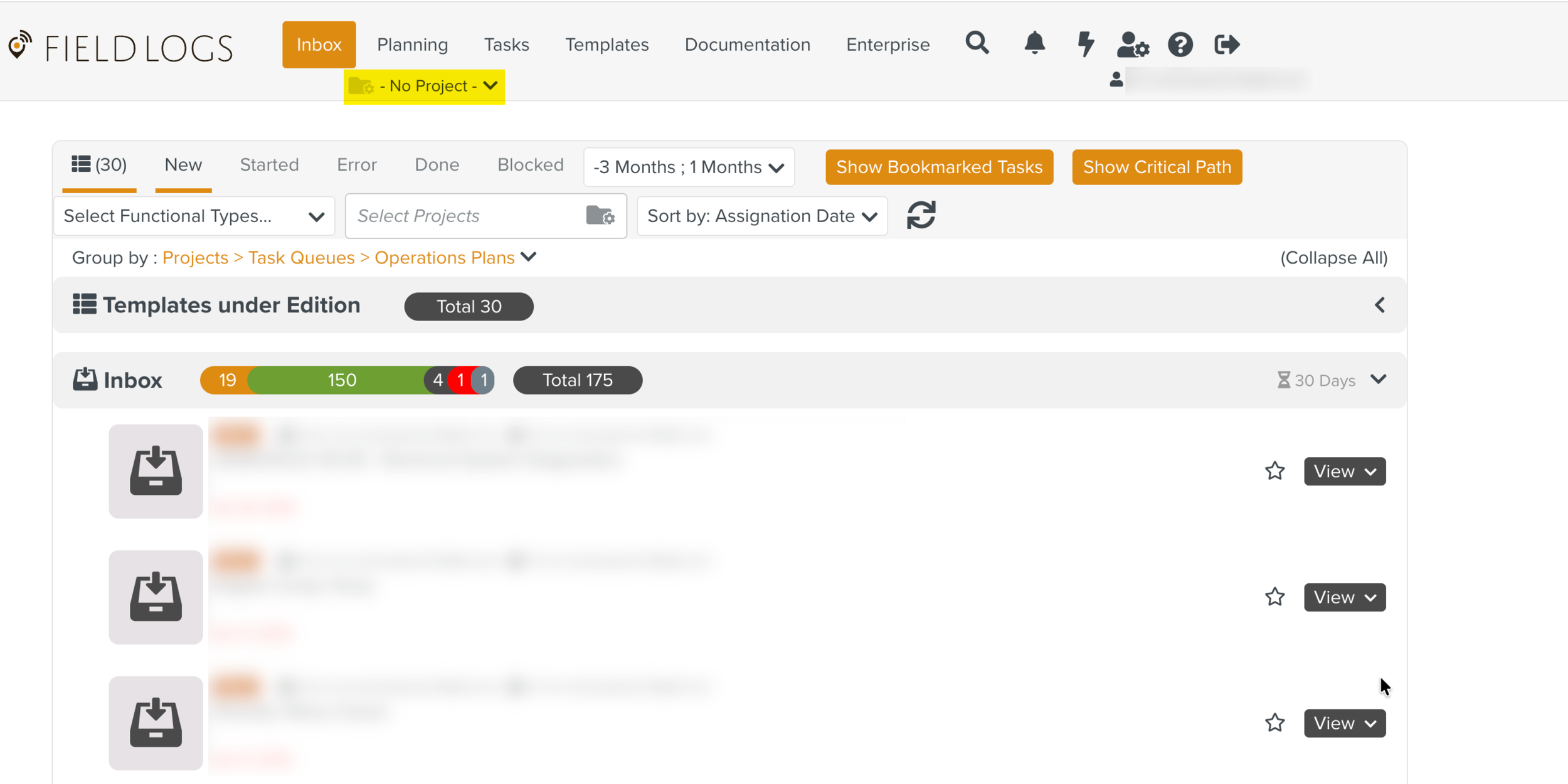The height and width of the screenshot is (784, 1568).
Task: Open first task's View dropdown
Action: coord(1345,471)
